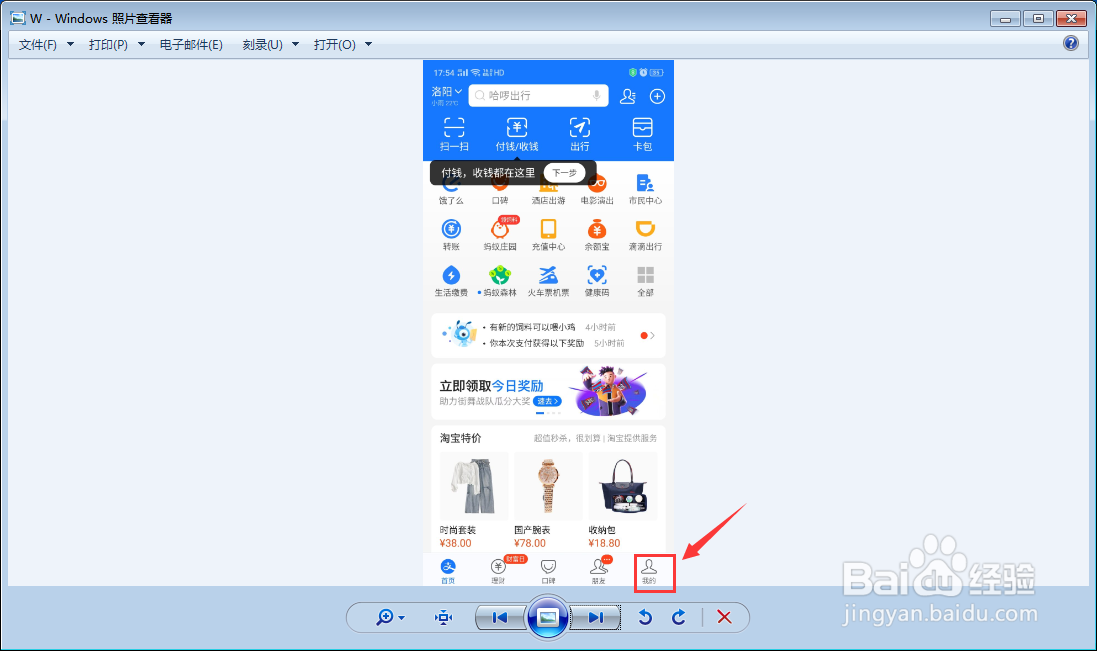Image resolution: width=1097 pixels, height=651 pixels.
Task: Switch to the 理财 finance tab
Action: tap(498, 571)
